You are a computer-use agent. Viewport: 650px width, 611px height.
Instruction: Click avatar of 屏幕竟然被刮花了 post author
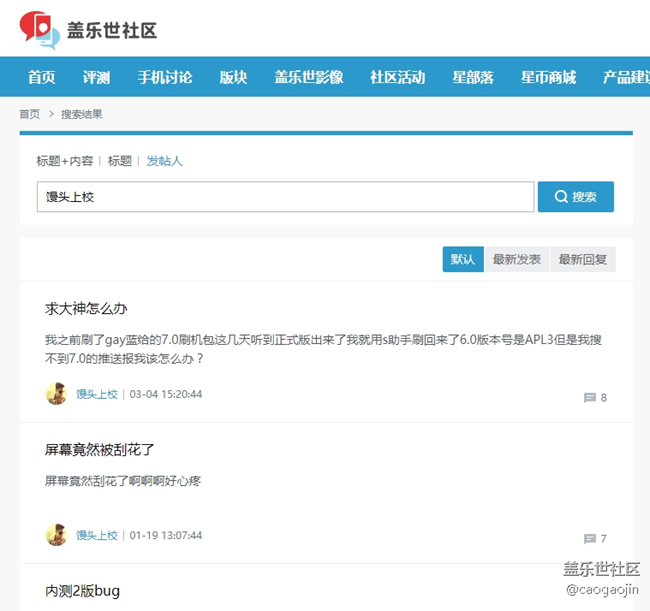pyautogui.click(x=56, y=535)
